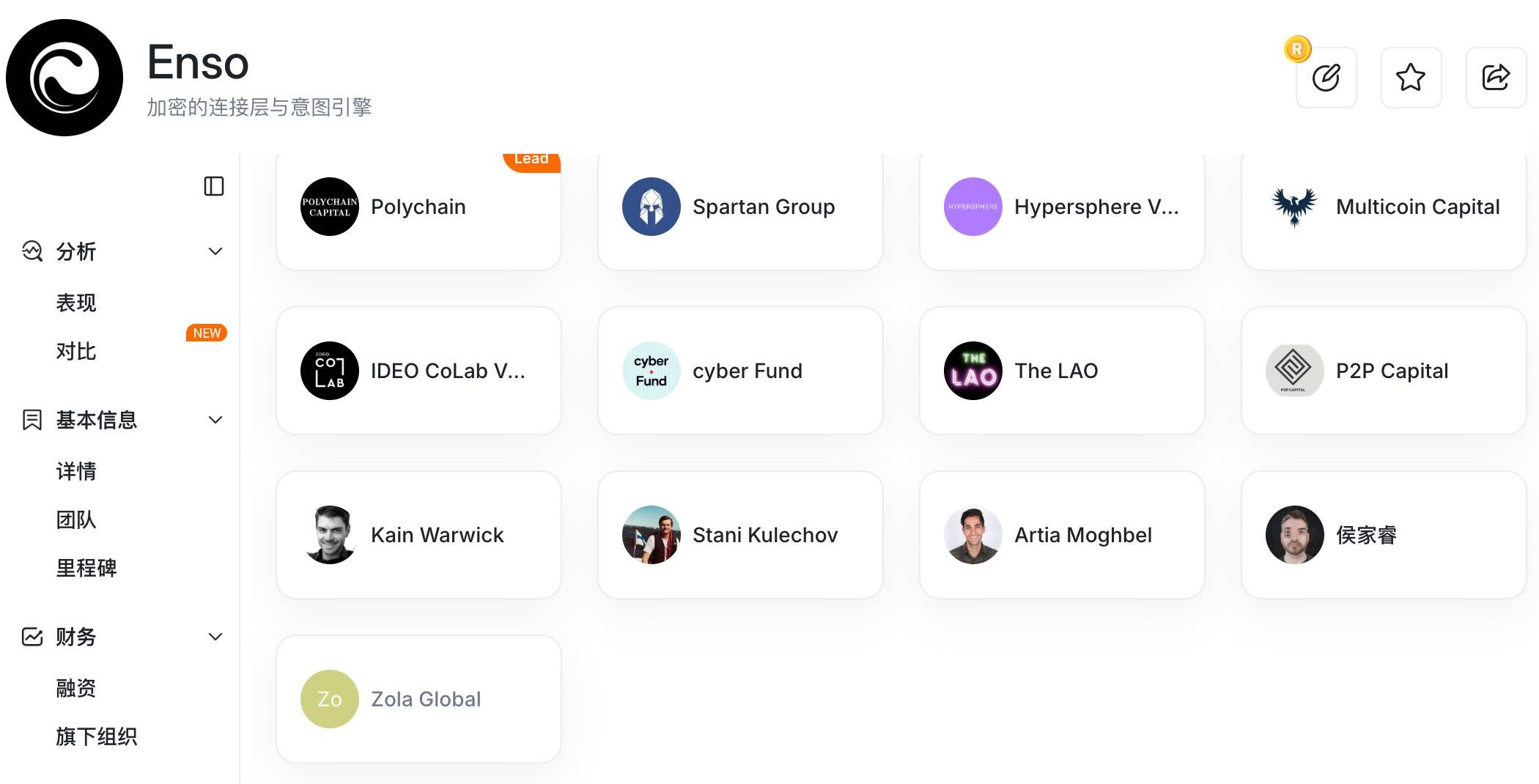
Task: Click the Spartan Group helmet logo
Action: [x=652, y=207]
